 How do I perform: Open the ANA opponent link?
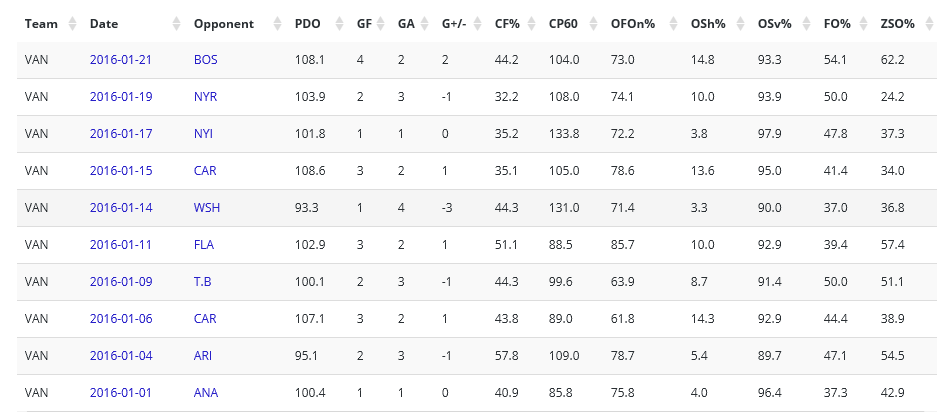point(206,393)
